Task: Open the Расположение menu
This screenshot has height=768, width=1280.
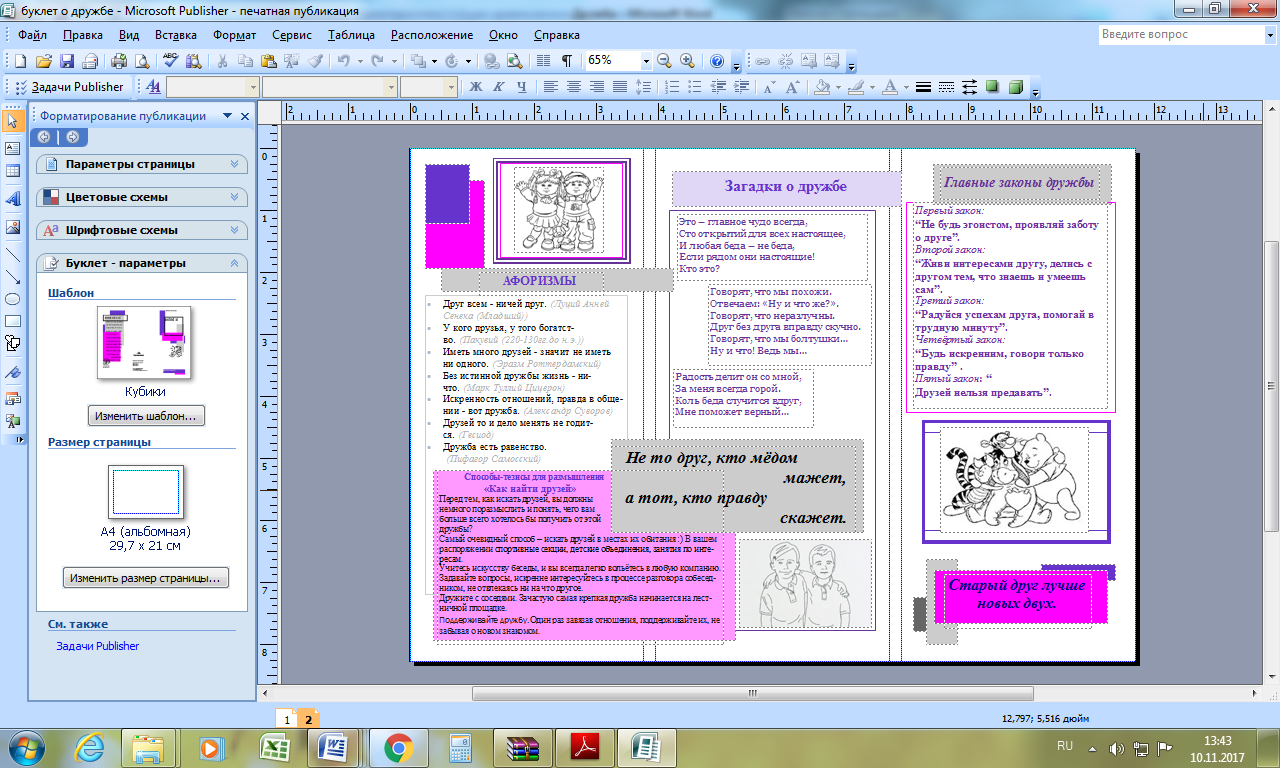Action: click(x=432, y=34)
